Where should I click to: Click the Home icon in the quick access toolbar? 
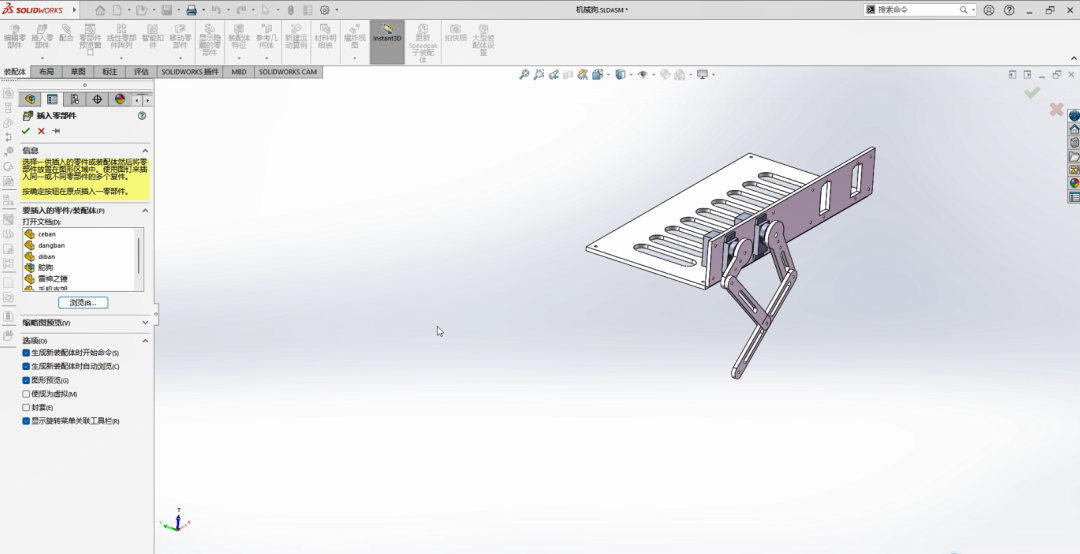click(101, 10)
